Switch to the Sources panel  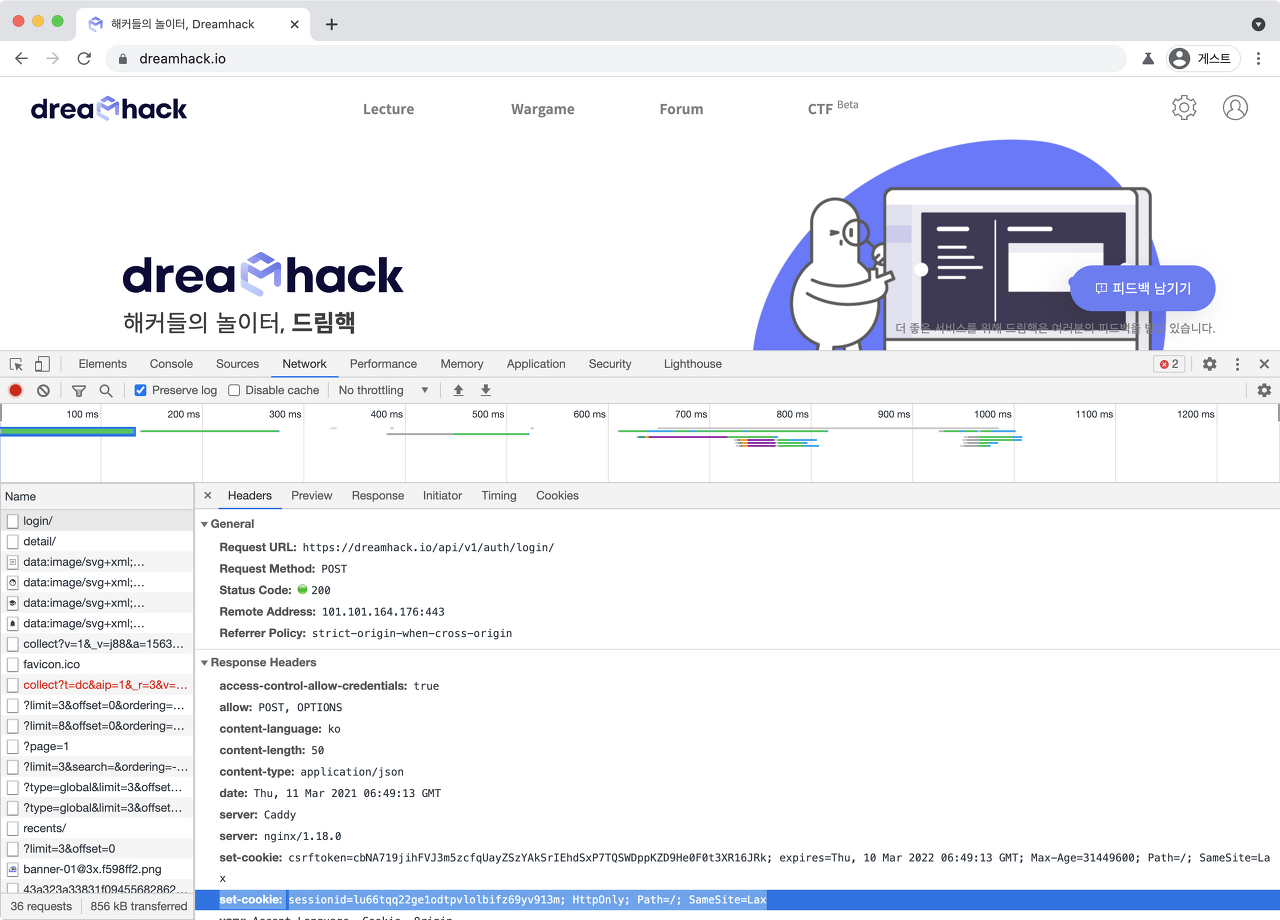237,364
